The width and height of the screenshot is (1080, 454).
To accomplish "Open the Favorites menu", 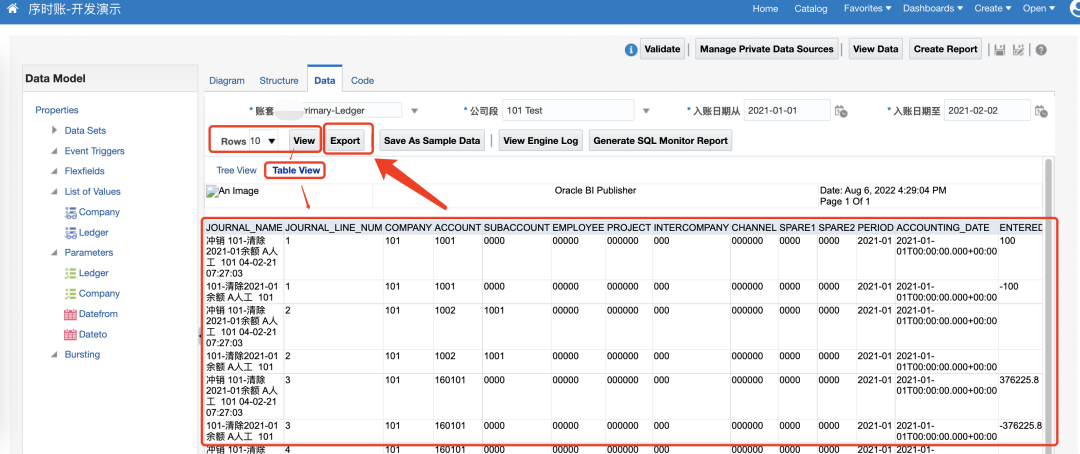I will click(x=868, y=8).
